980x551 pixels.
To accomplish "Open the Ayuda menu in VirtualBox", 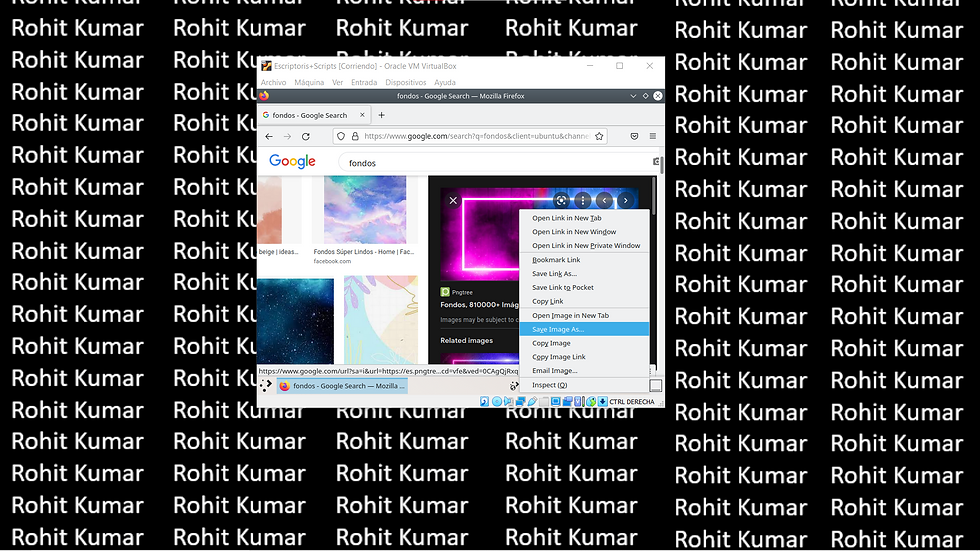I will 444,82.
